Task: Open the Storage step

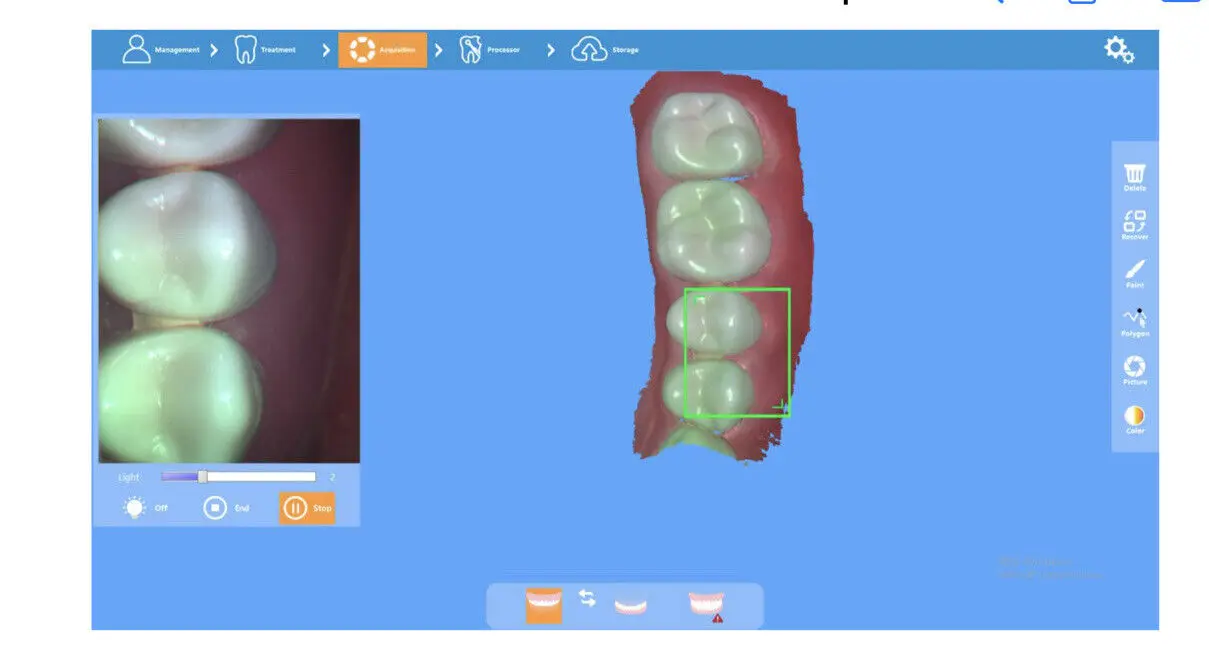Action: (x=605, y=50)
